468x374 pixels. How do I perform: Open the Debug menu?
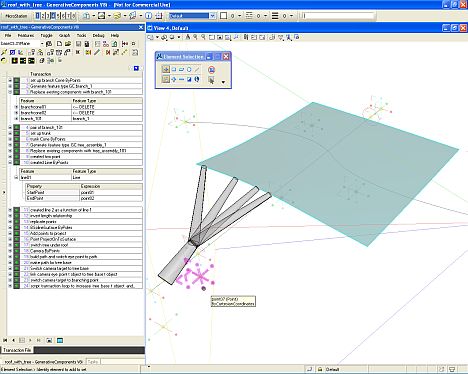pos(98,35)
